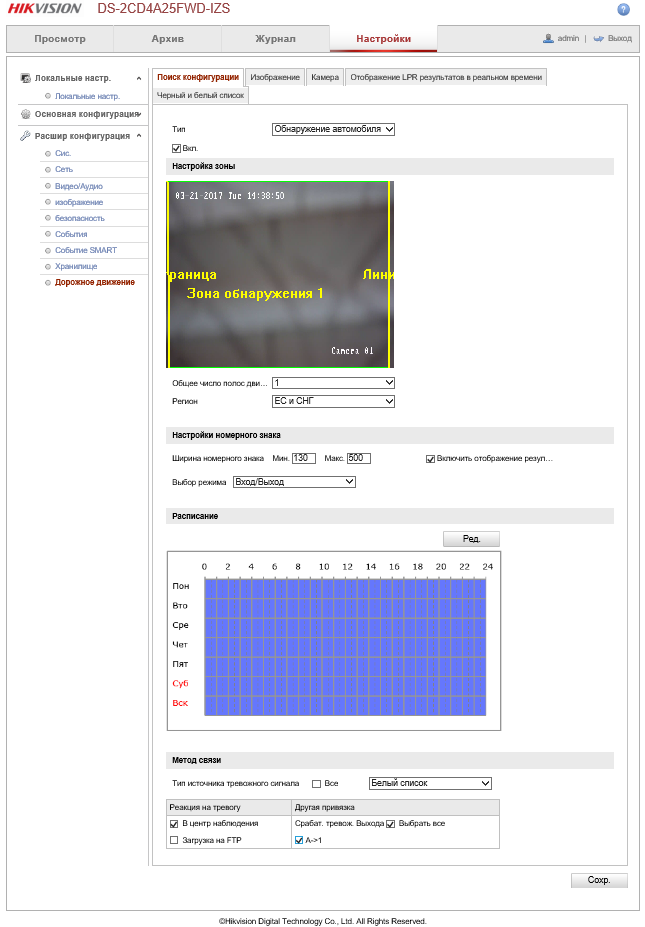Switch to Камера tab
Screen dimensions: 645x927
pos(325,77)
